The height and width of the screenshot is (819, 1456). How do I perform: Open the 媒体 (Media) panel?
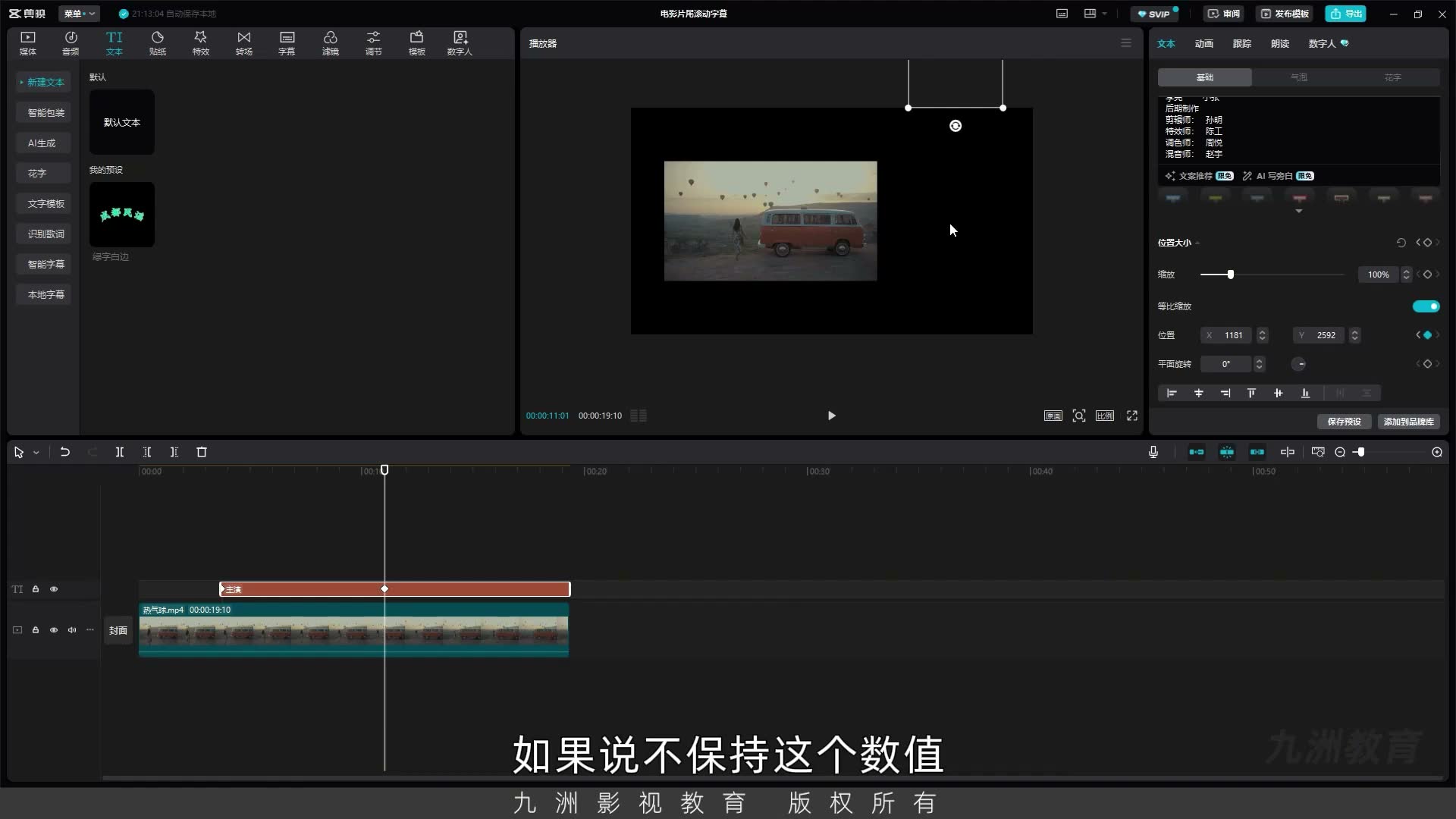pyautogui.click(x=28, y=43)
